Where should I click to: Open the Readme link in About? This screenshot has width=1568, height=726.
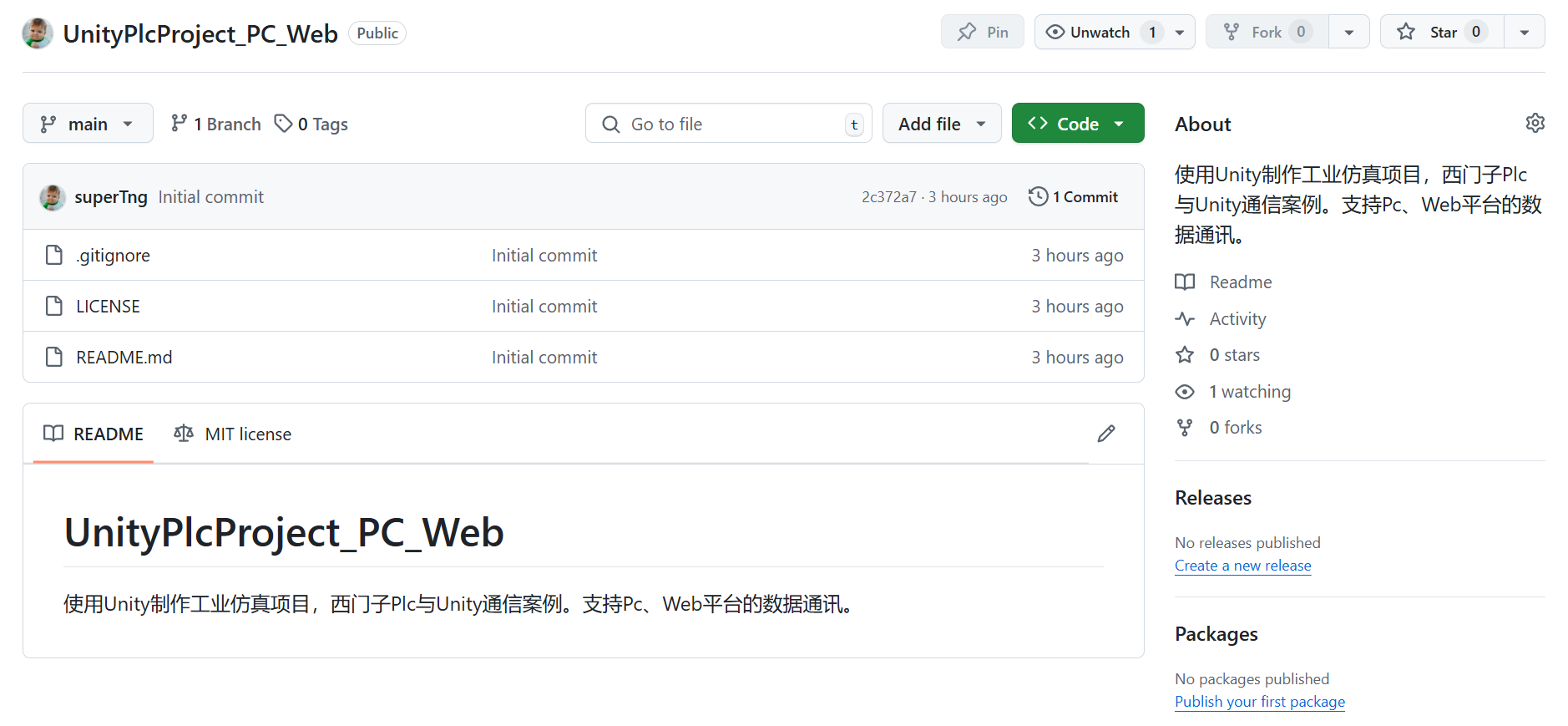pos(1223,282)
